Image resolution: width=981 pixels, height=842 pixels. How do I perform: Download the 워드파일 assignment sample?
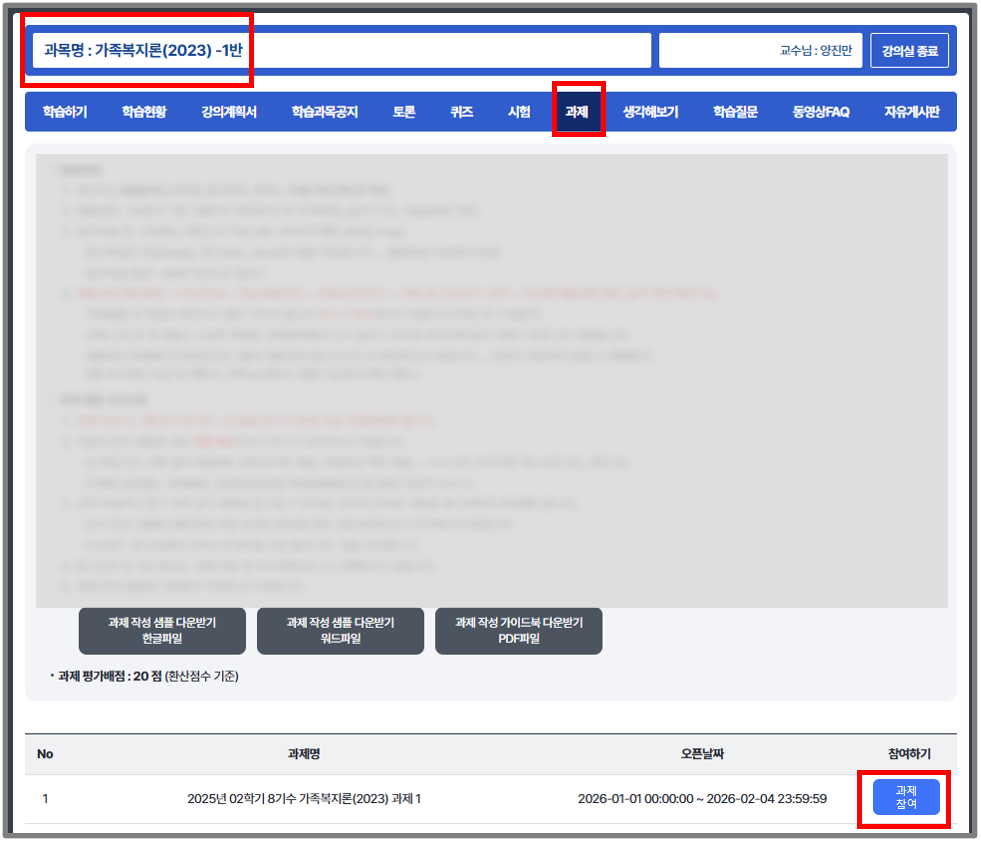340,630
